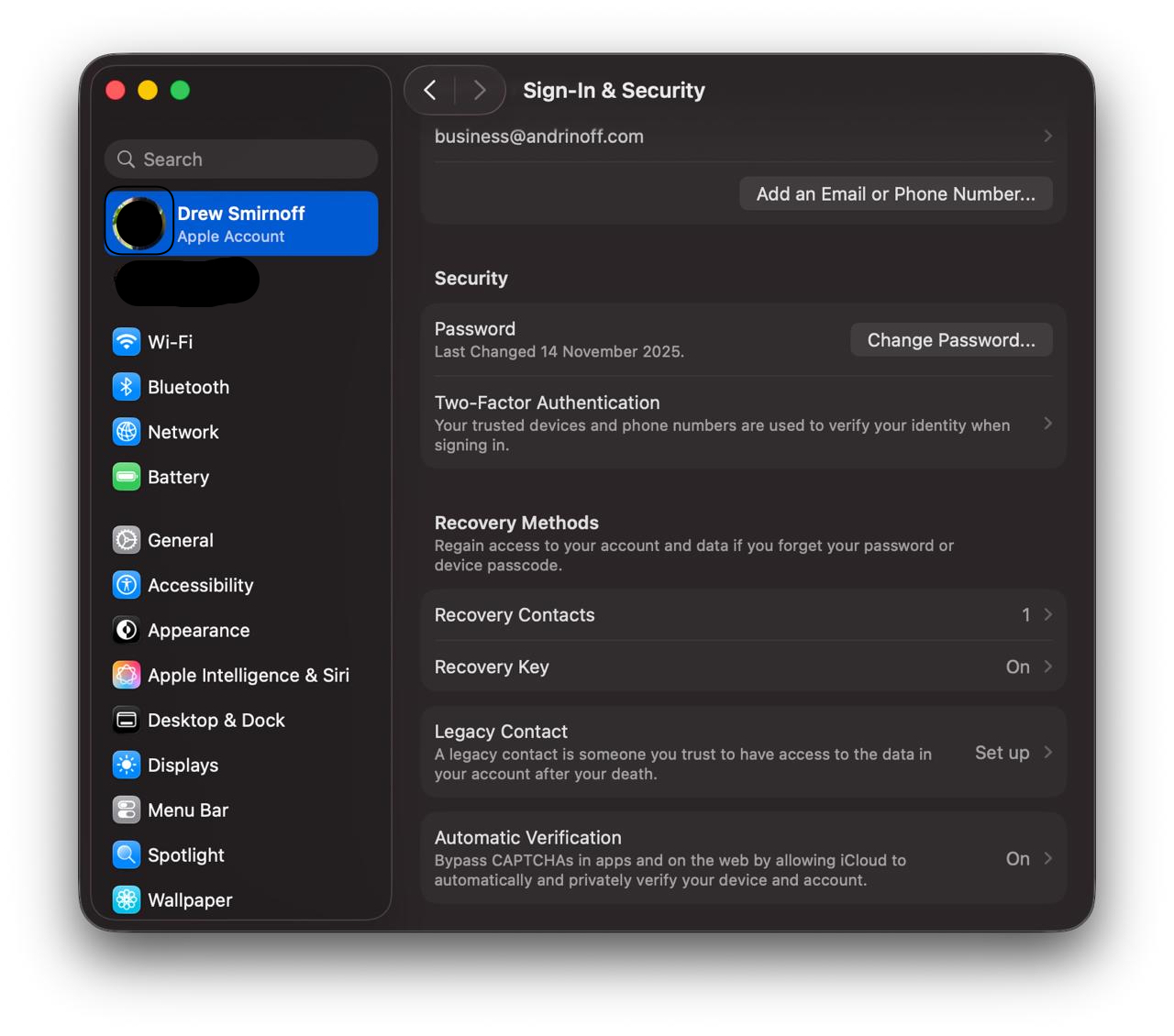The width and height of the screenshot is (1174, 1036).
Task: Select the Displays sidebar icon
Action: 126,765
